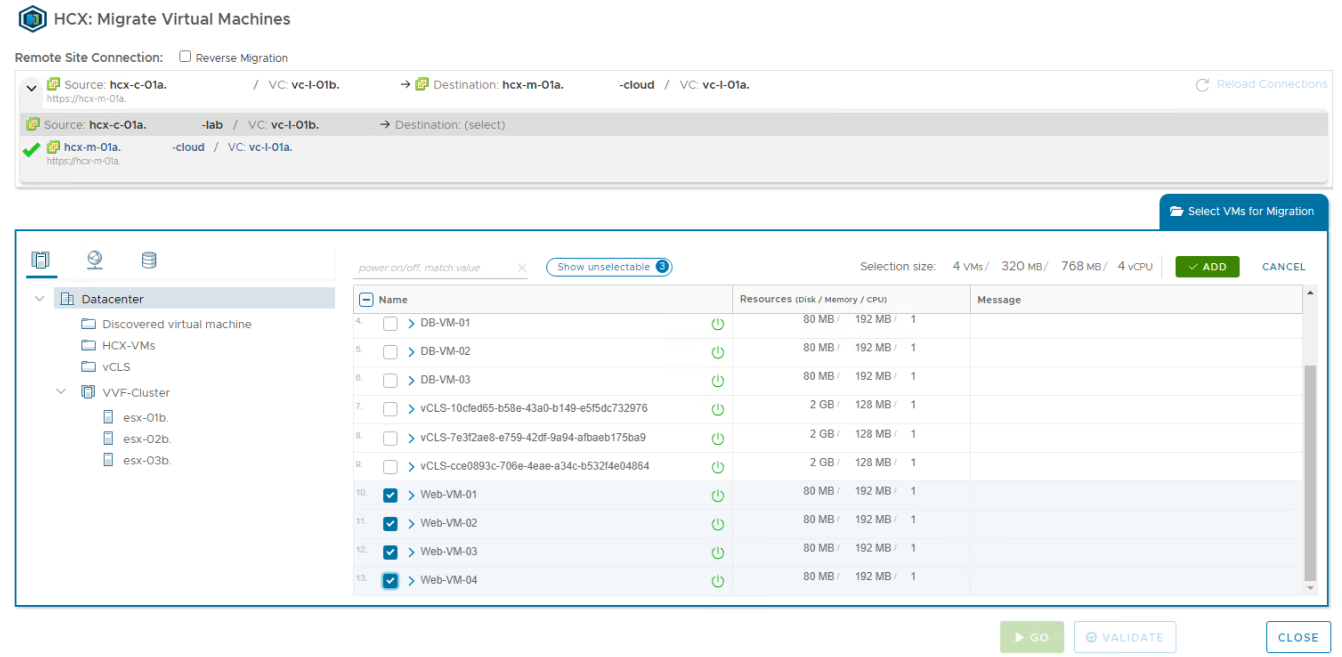Viewport: 1342px width, 657px height.
Task: Click the esx-02b. host icon
Action: [109, 439]
